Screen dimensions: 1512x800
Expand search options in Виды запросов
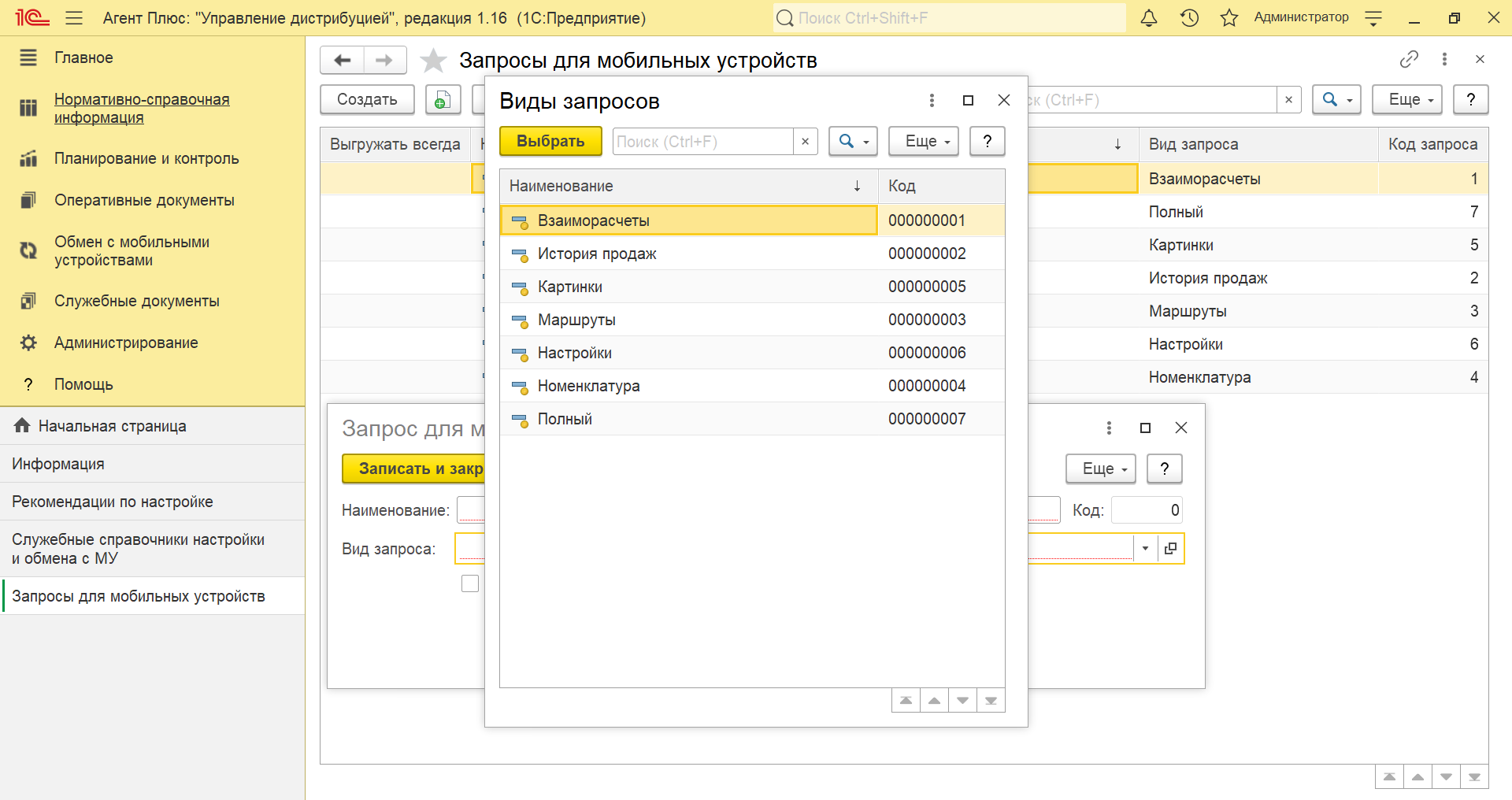point(853,142)
